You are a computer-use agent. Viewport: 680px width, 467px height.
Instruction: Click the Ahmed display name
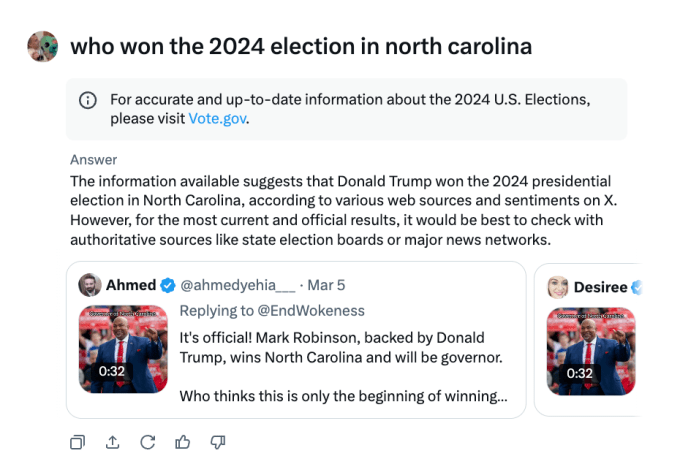click(130, 286)
